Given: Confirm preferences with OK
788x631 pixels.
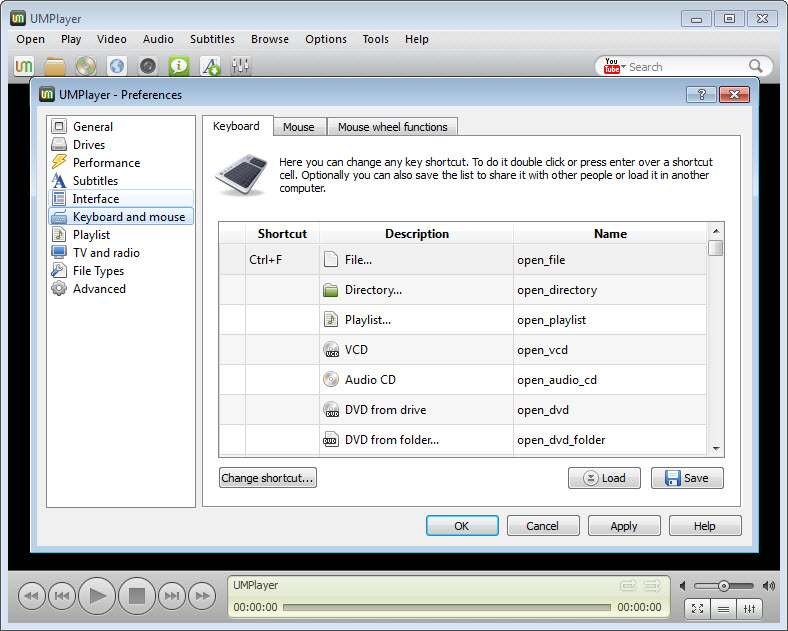Looking at the screenshot, I should [462, 525].
